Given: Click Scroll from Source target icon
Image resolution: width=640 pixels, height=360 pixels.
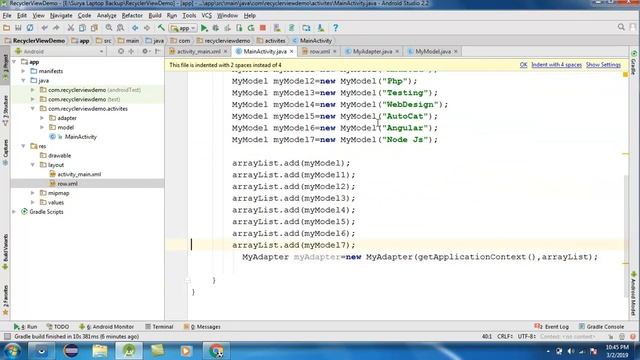Looking at the screenshot, I should (121, 51).
